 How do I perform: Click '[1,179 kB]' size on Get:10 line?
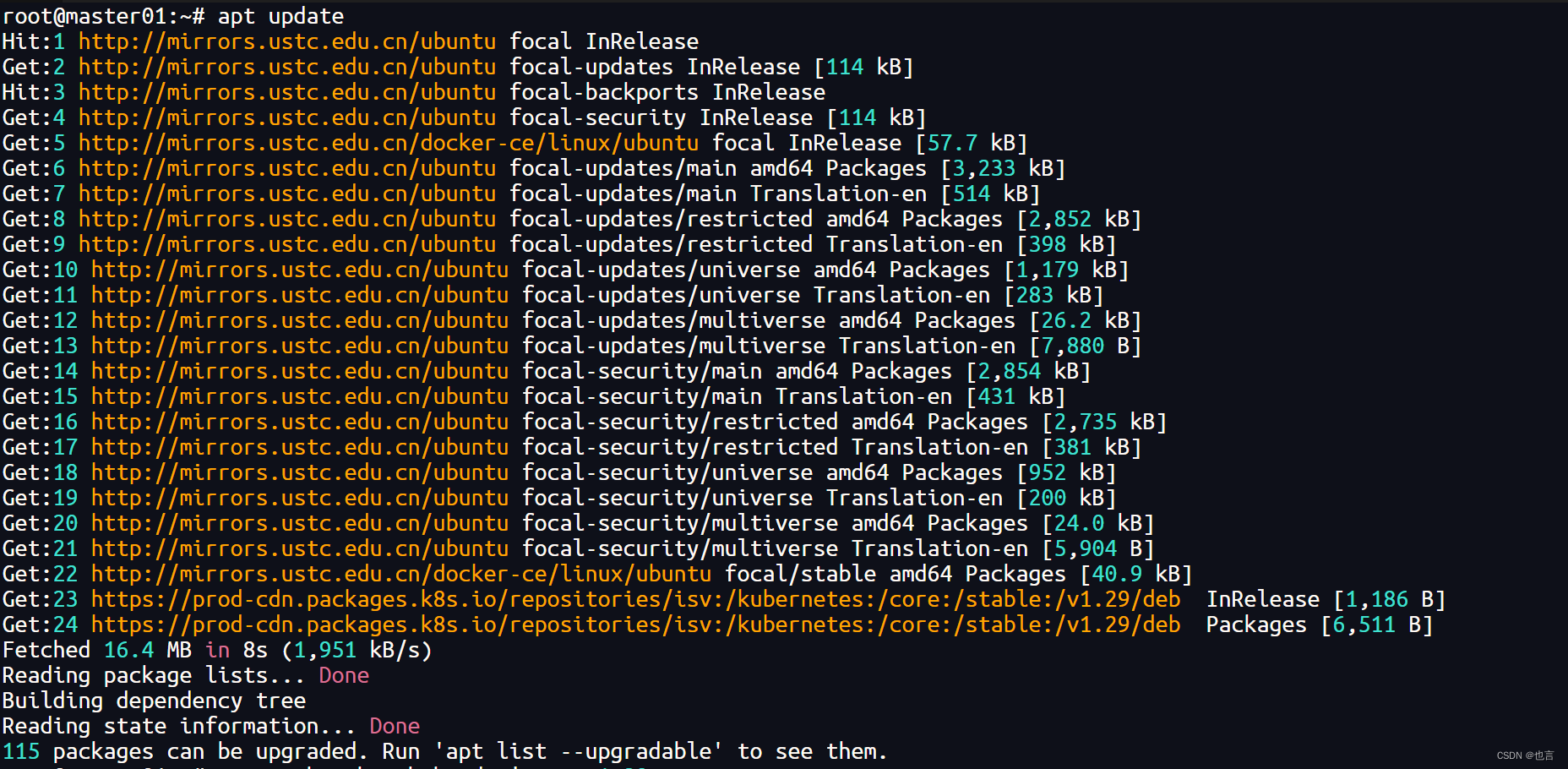[x=1066, y=270]
